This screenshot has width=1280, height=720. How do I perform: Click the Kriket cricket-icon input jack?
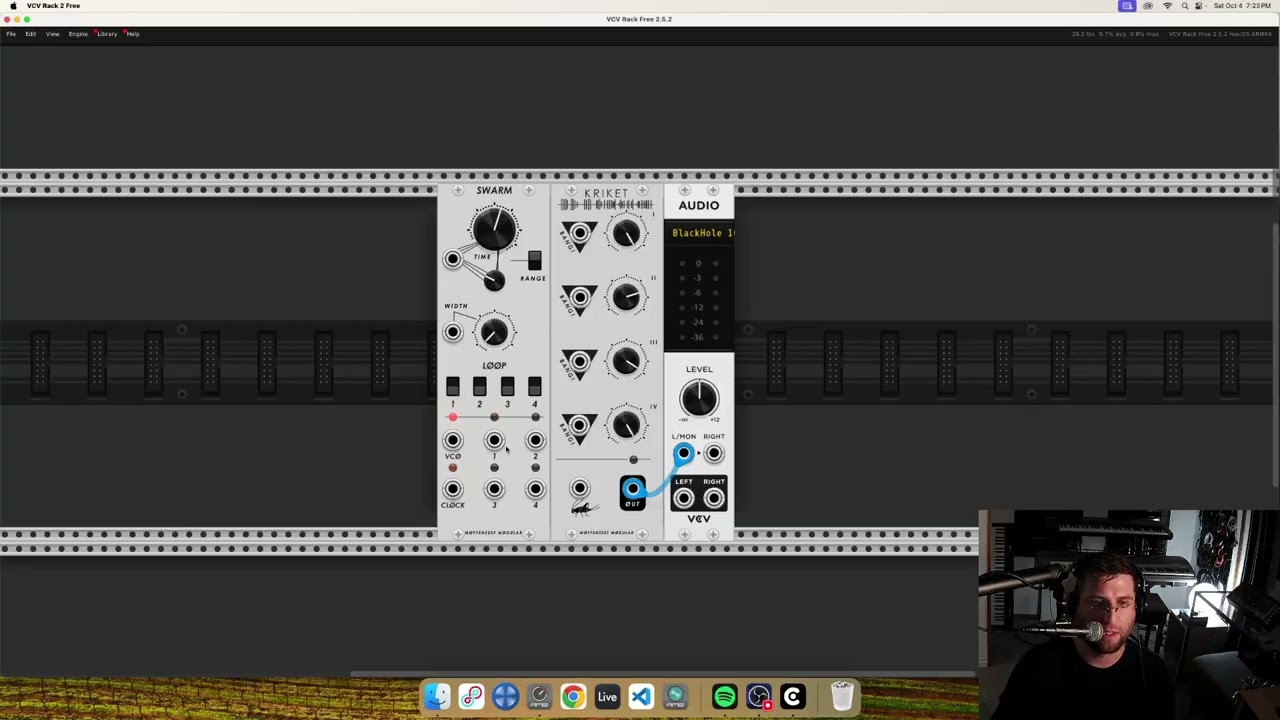pyautogui.click(x=580, y=489)
